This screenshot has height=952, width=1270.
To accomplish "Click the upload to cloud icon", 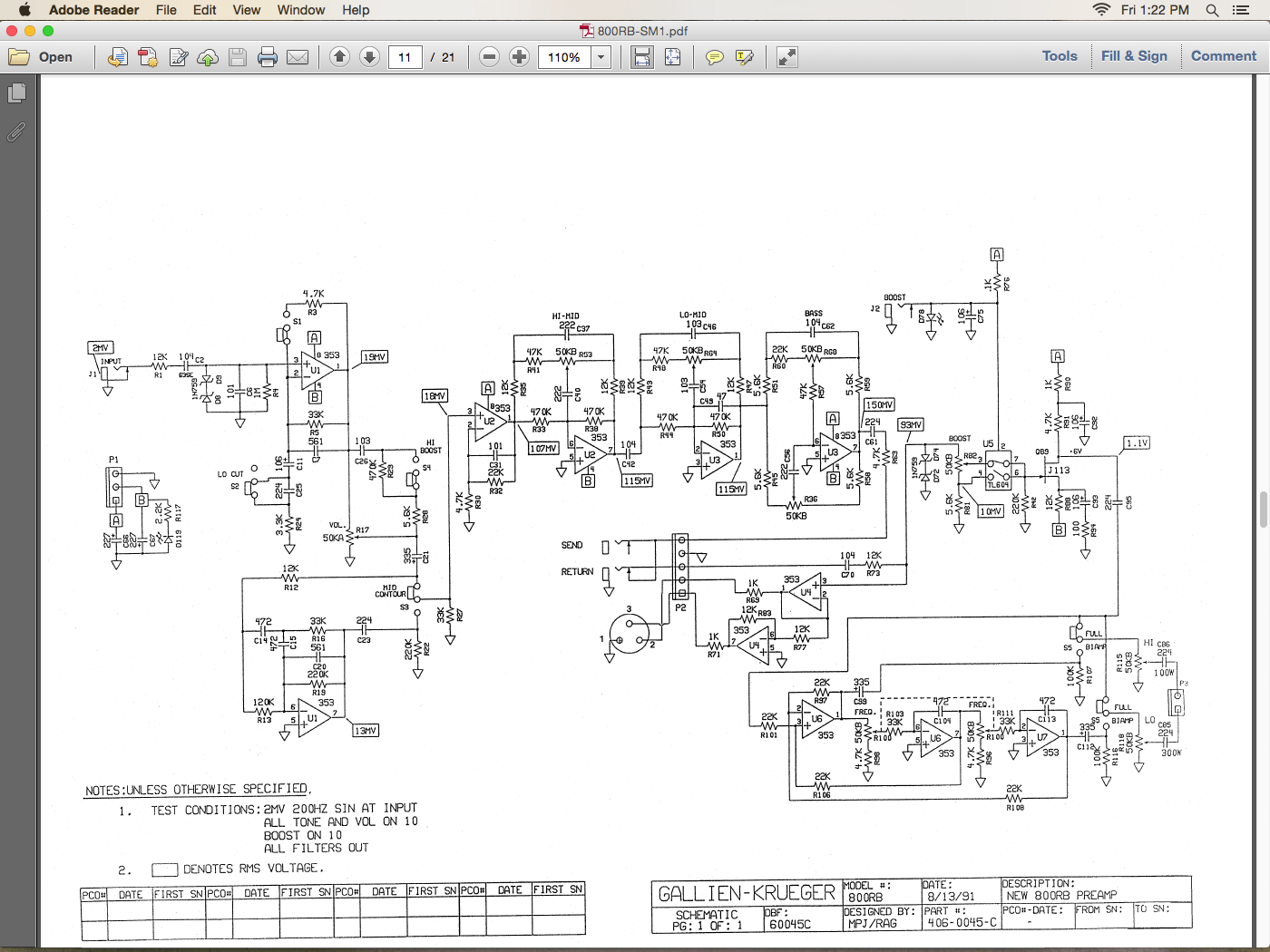I will click(208, 57).
